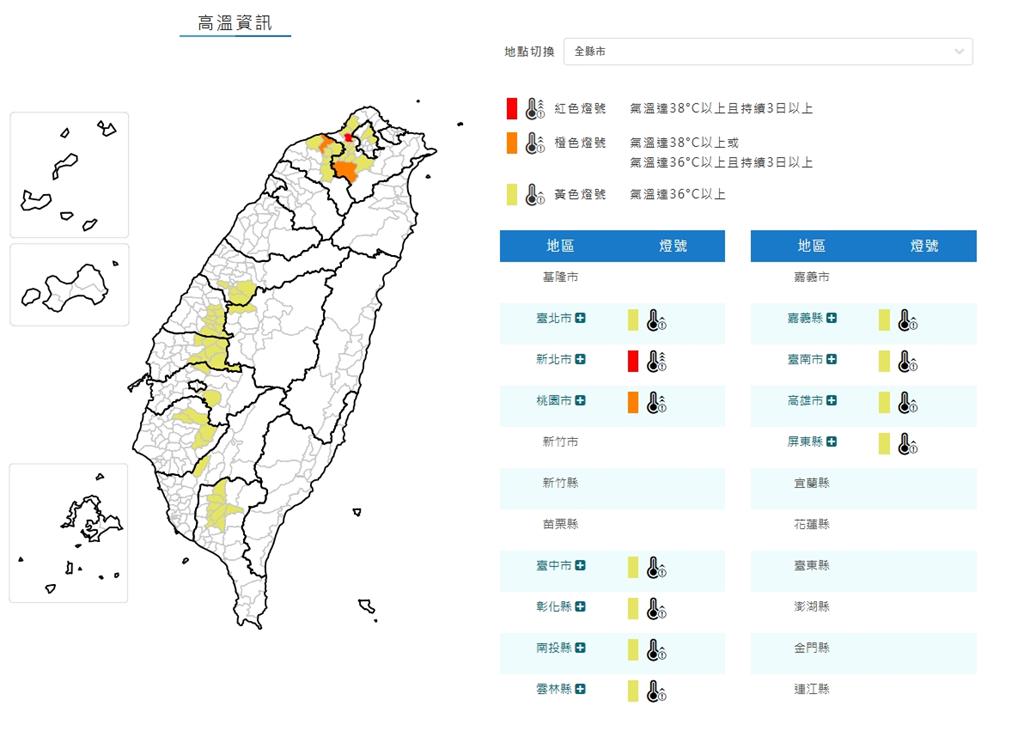
Task: Expand 新北市 row with plus icon
Action: pyautogui.click(x=580, y=359)
